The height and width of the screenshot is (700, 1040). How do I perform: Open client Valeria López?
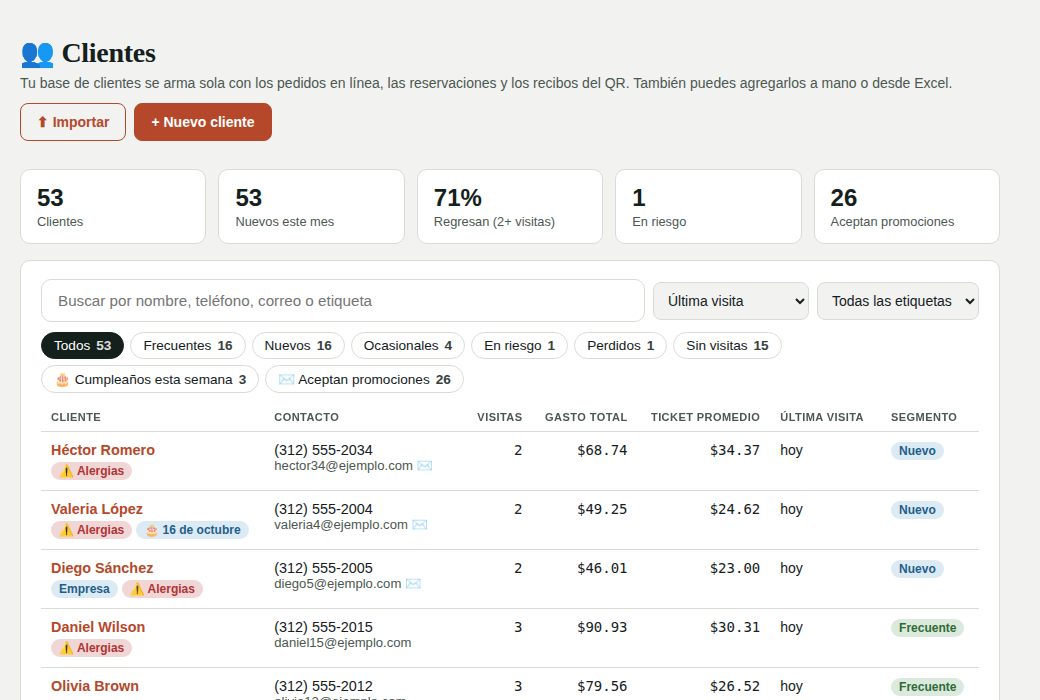tap(97, 509)
